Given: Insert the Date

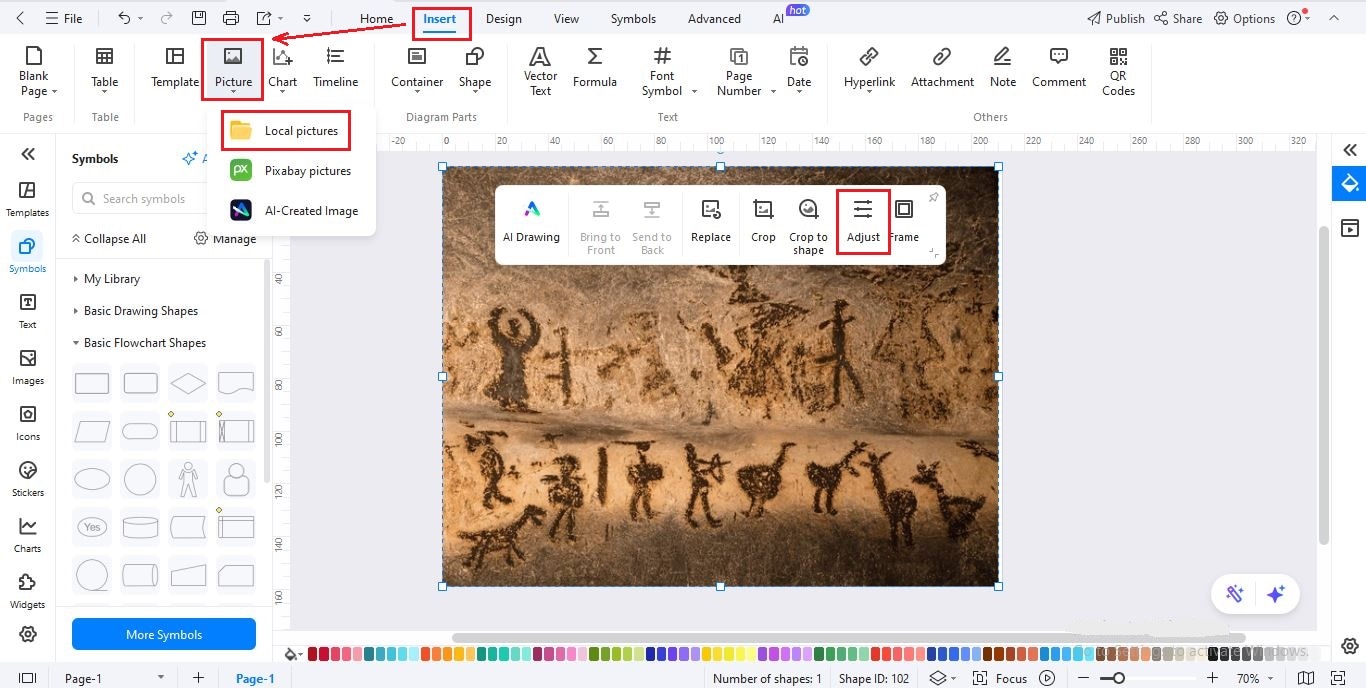Looking at the screenshot, I should point(799,70).
